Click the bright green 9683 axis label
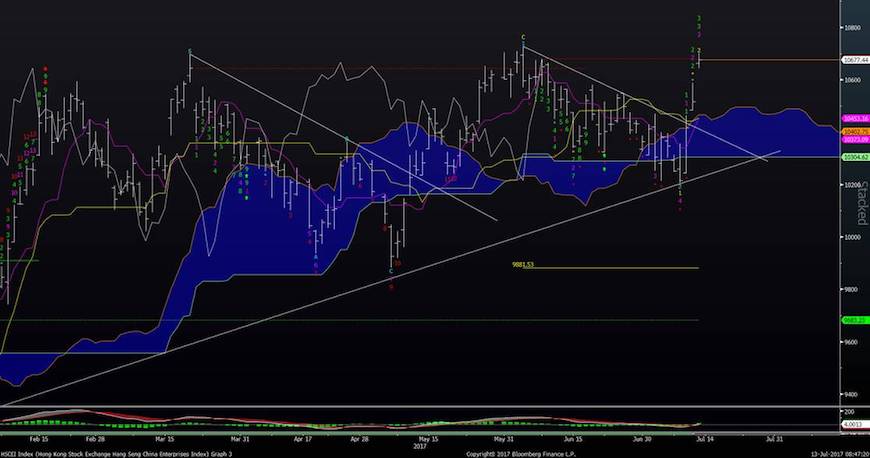 853,320
